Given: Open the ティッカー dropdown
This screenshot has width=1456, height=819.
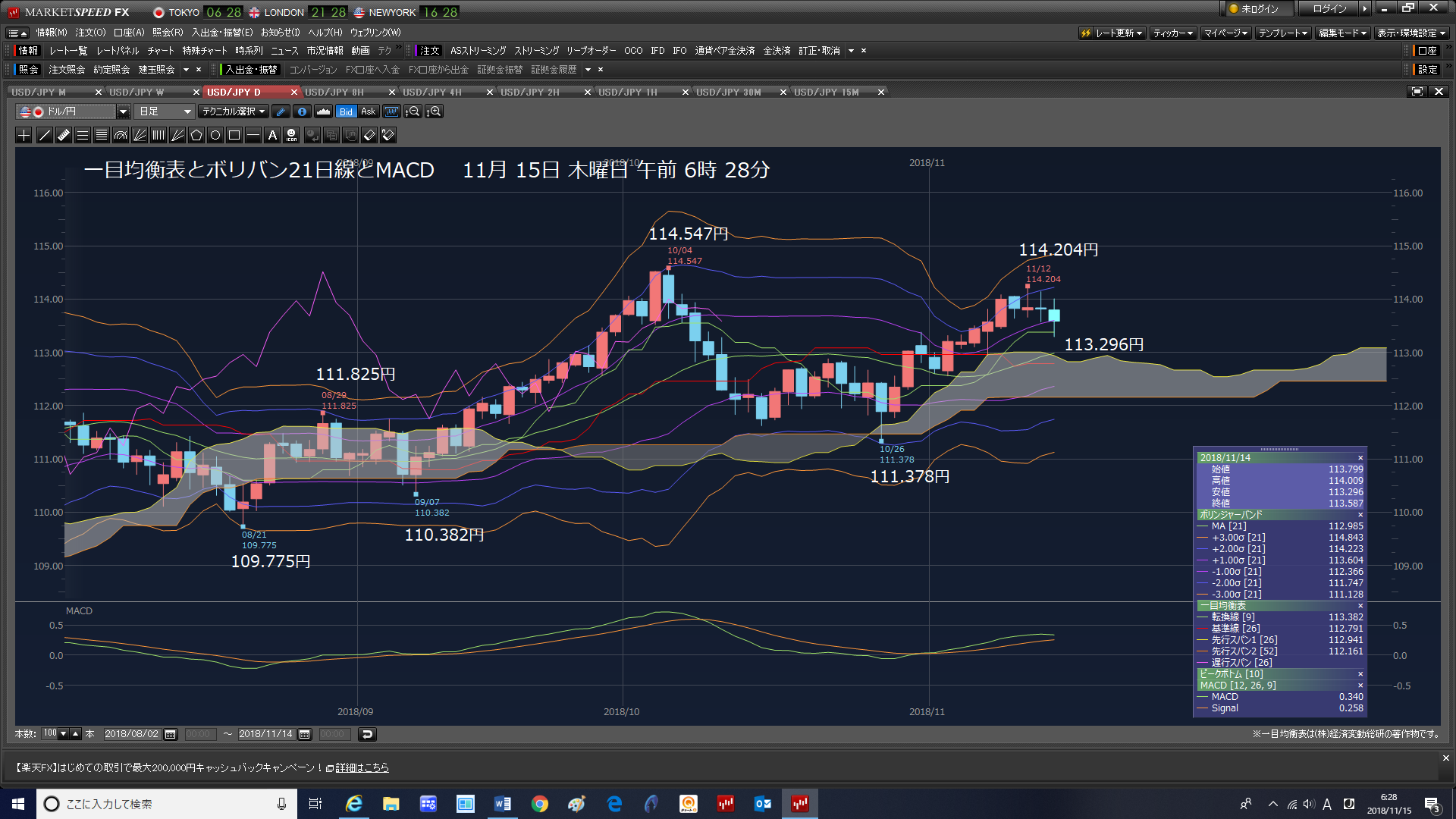Looking at the screenshot, I should [x=1173, y=33].
